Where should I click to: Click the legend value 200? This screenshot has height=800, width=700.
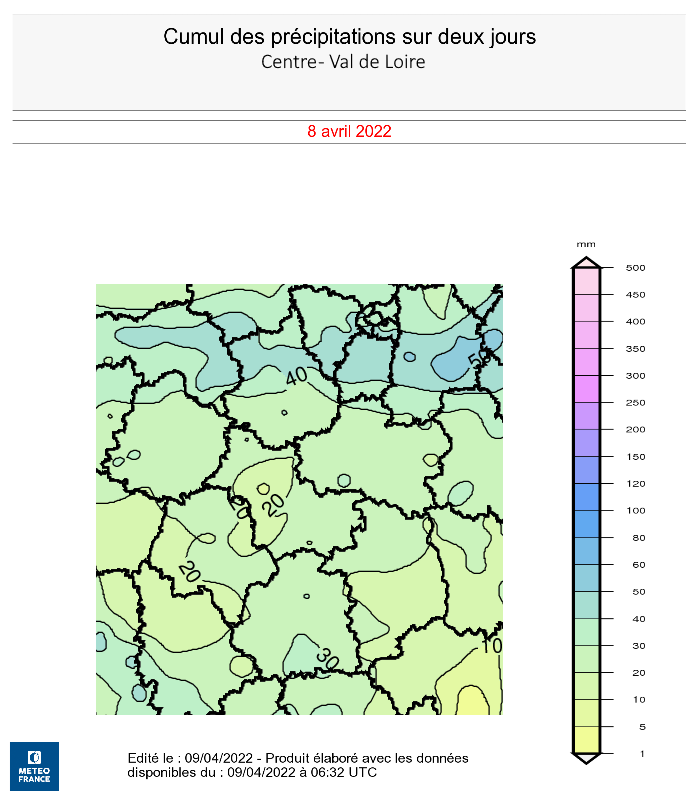coord(636,430)
